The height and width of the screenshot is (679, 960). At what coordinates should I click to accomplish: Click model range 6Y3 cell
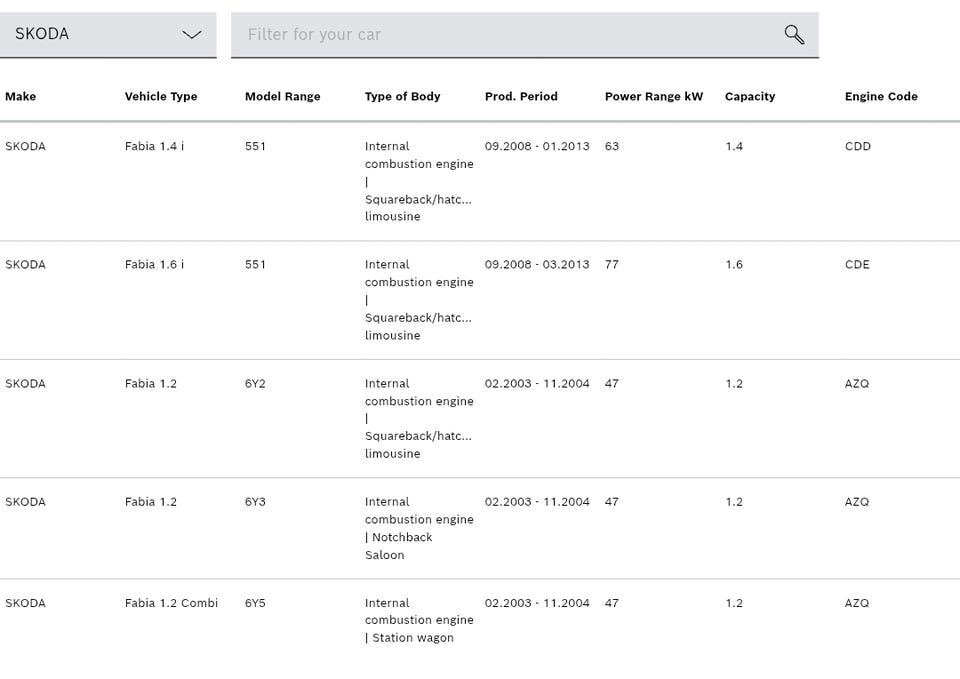pos(255,502)
